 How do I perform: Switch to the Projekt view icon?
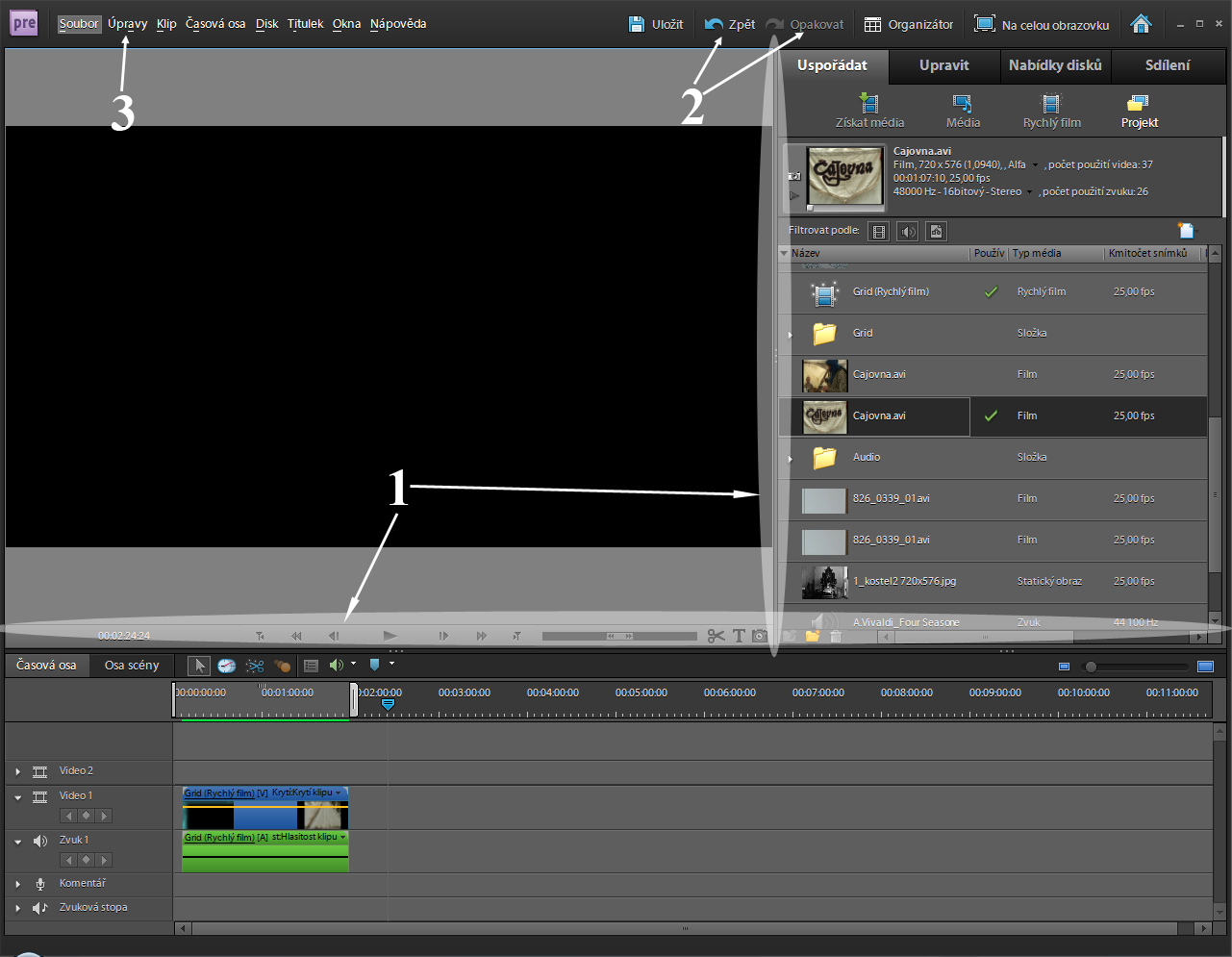[1138, 103]
